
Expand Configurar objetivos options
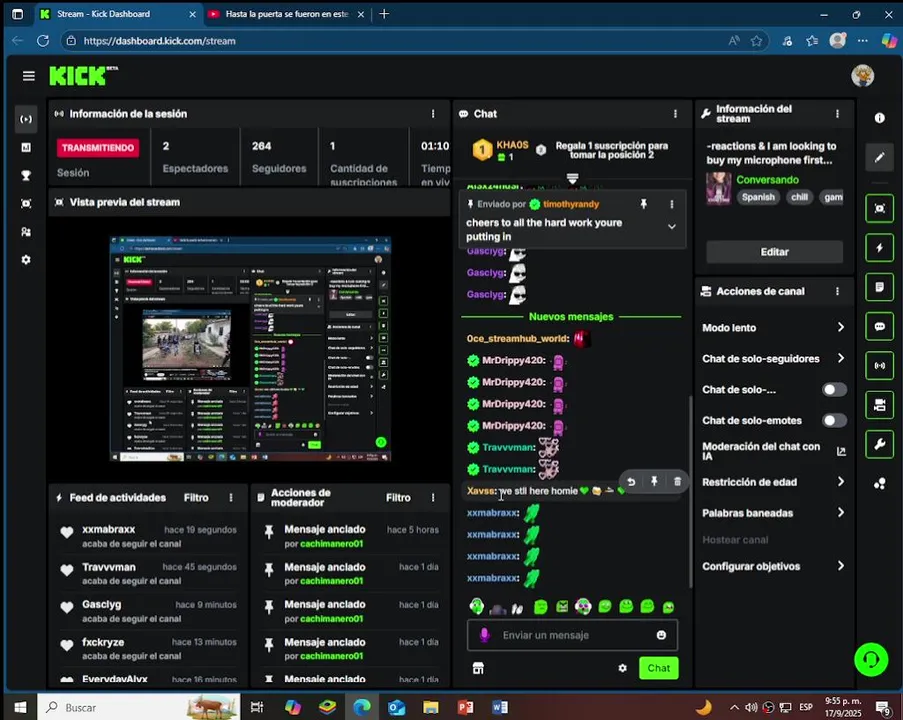(773, 566)
